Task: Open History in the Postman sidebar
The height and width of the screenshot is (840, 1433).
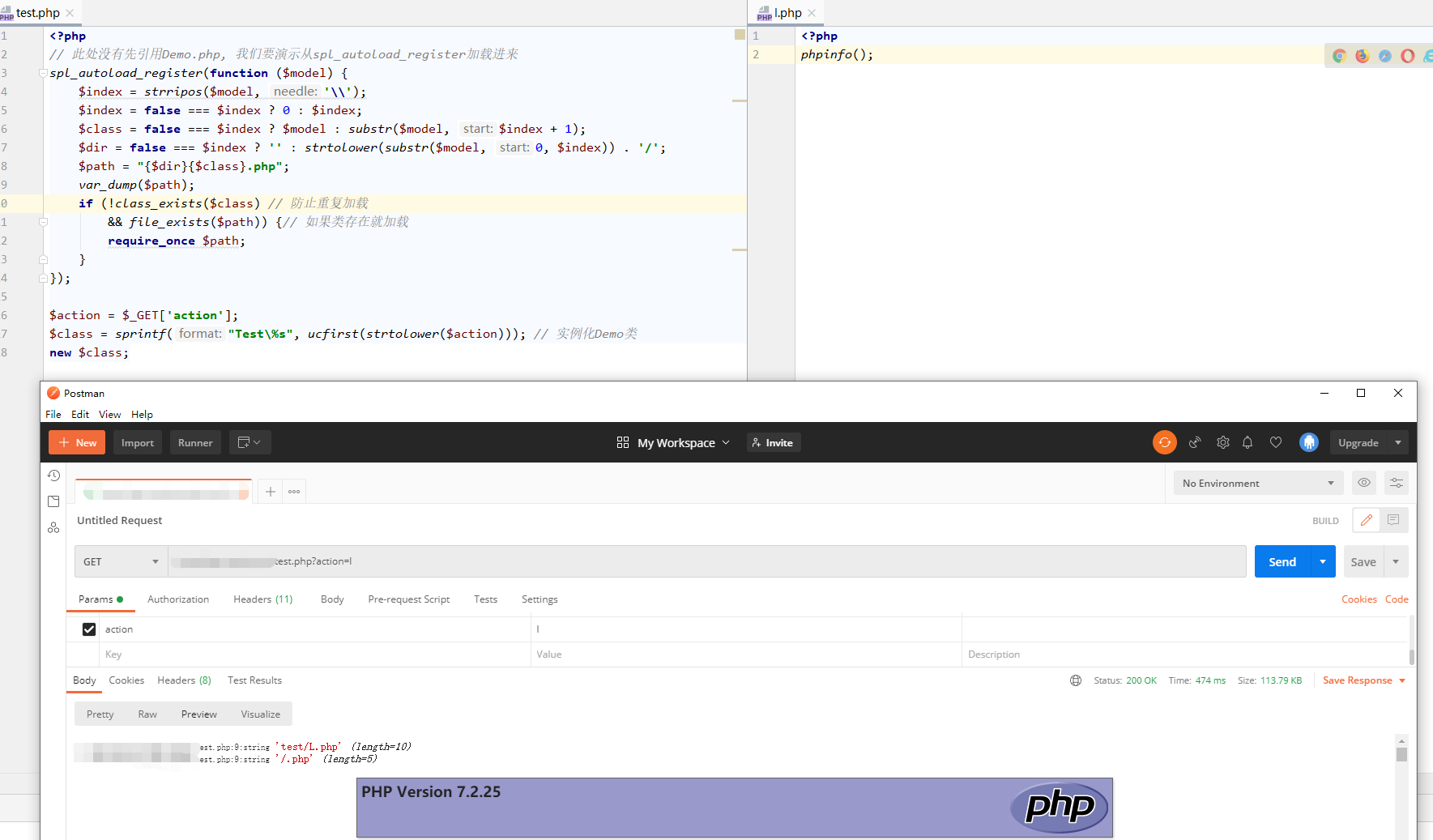Action: (53, 475)
